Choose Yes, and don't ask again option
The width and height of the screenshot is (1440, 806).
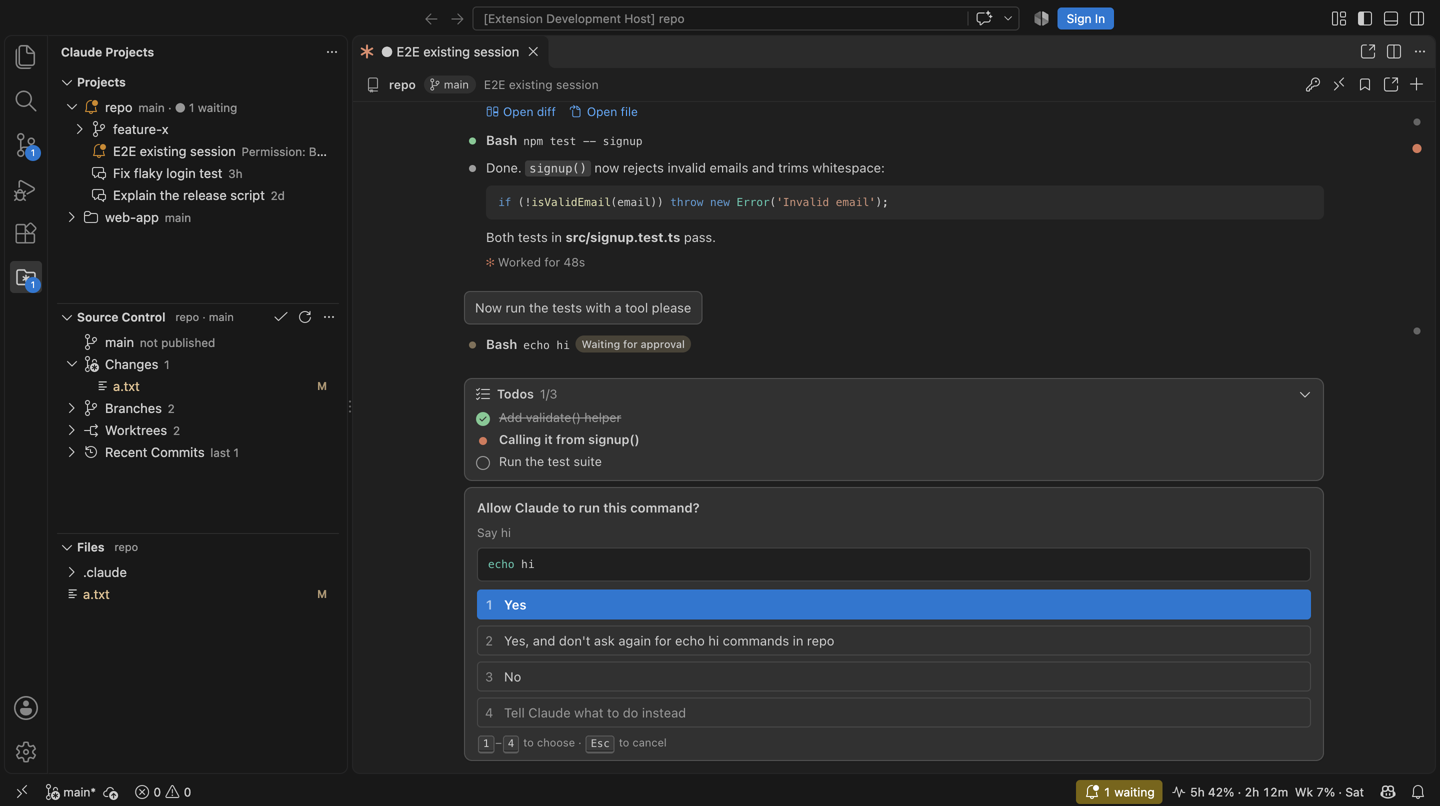(x=893, y=641)
